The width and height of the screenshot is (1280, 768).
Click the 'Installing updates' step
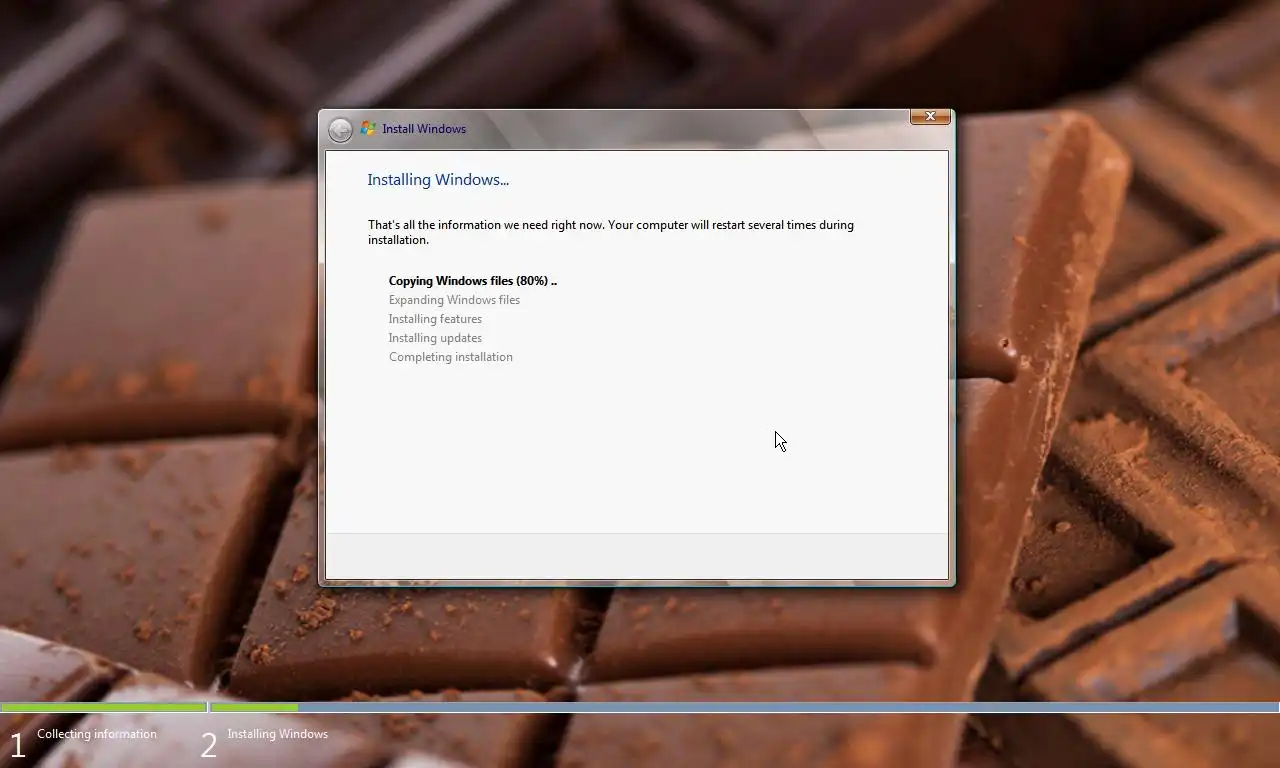click(x=435, y=338)
